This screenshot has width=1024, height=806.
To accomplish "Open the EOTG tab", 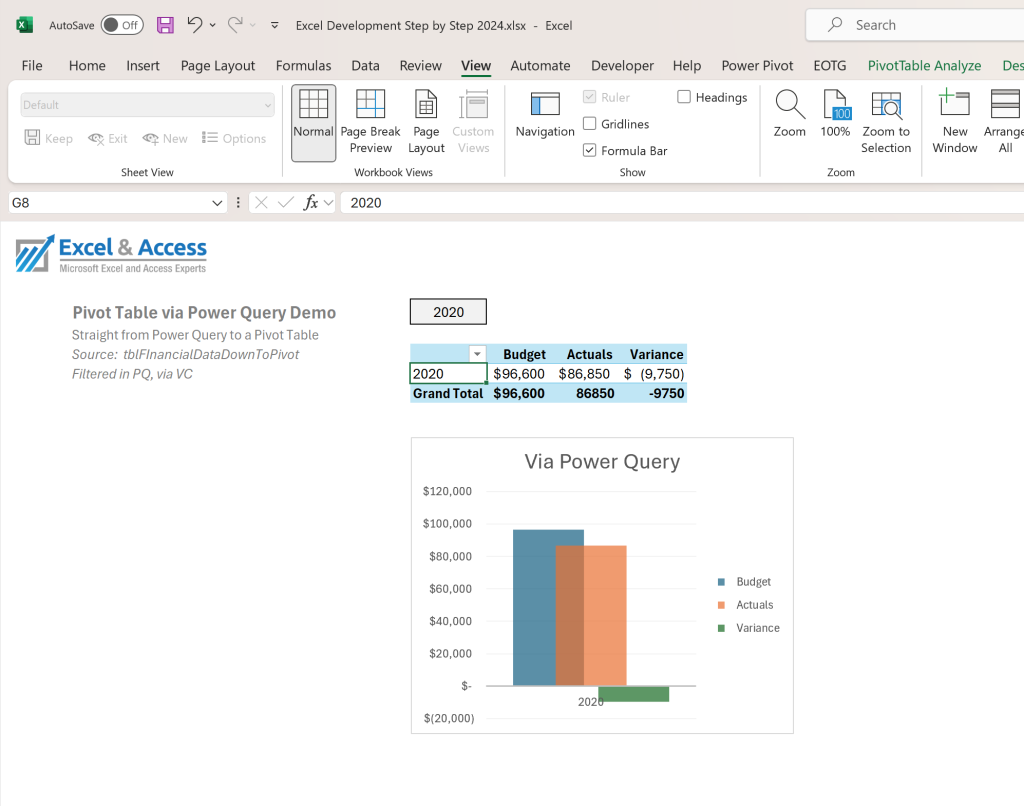I will [x=829, y=65].
